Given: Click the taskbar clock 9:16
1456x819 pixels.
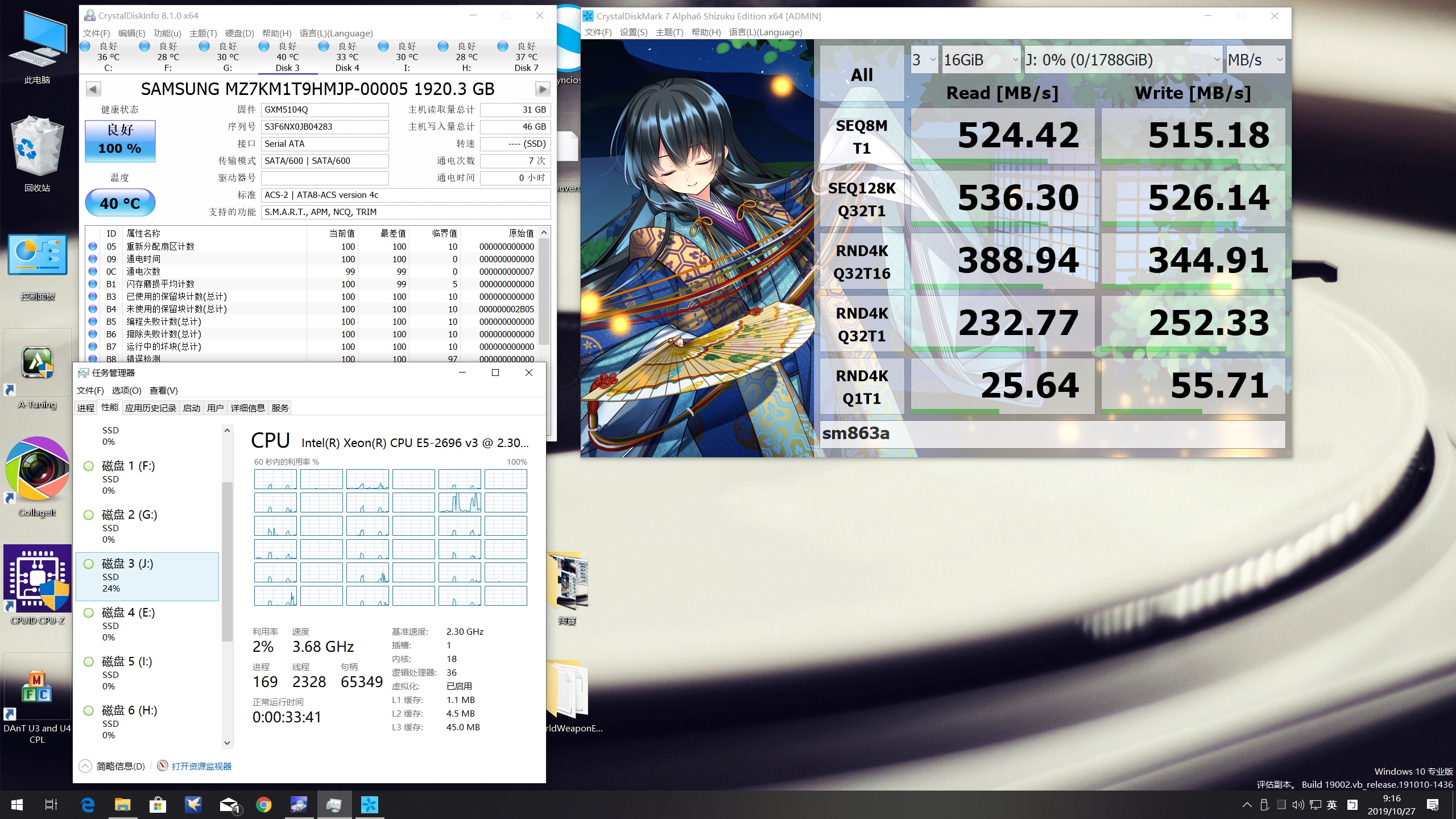Looking at the screenshot, I should tap(1392, 805).
